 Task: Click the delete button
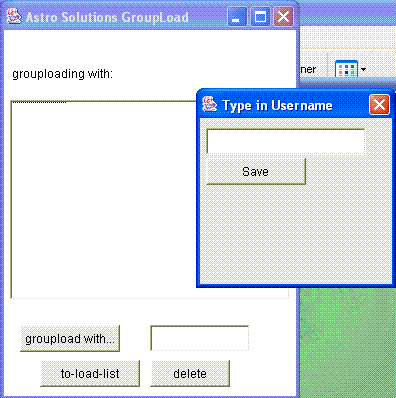click(190, 374)
